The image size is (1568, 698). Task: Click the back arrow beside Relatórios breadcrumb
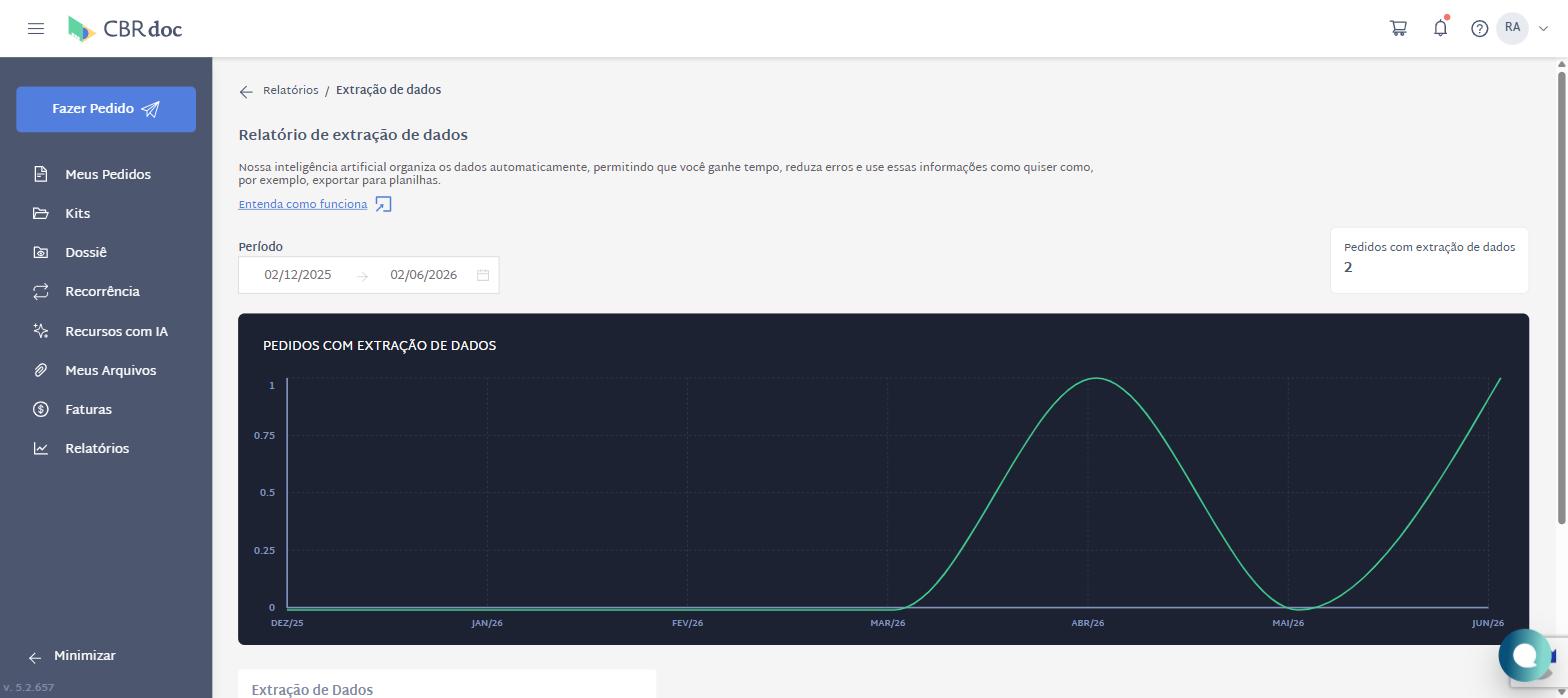[246, 91]
